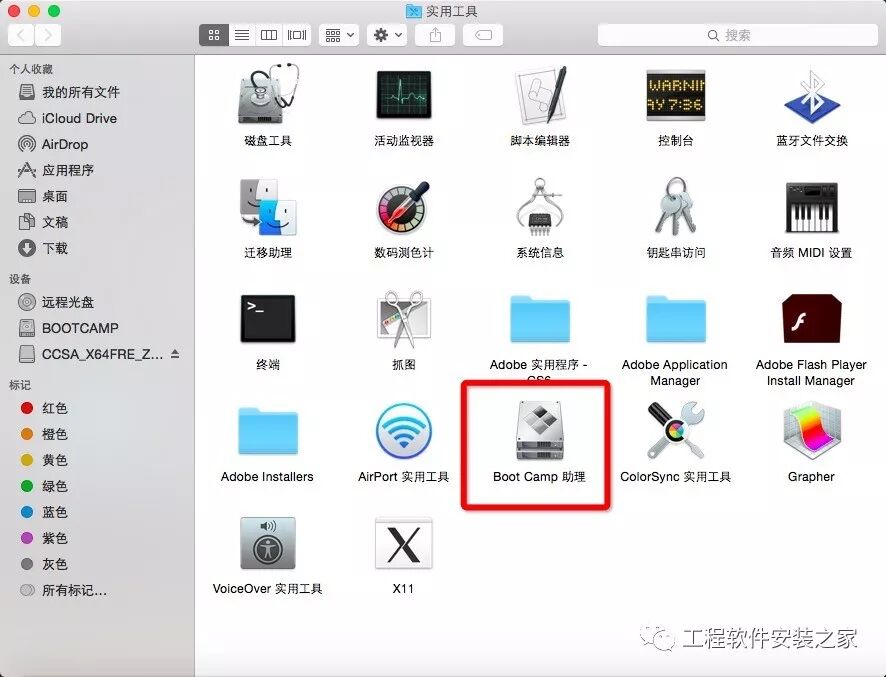The height and width of the screenshot is (677, 886).
Task: Launch the 终端 Terminal app
Action: [x=268, y=319]
